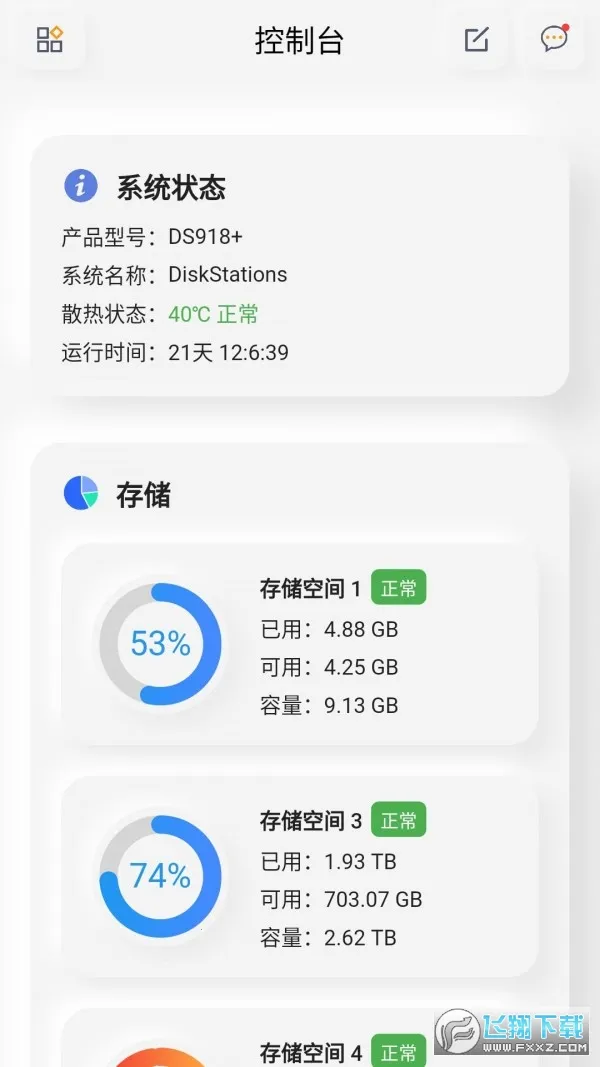Open the 存储空间 1 title

[x=310, y=589]
